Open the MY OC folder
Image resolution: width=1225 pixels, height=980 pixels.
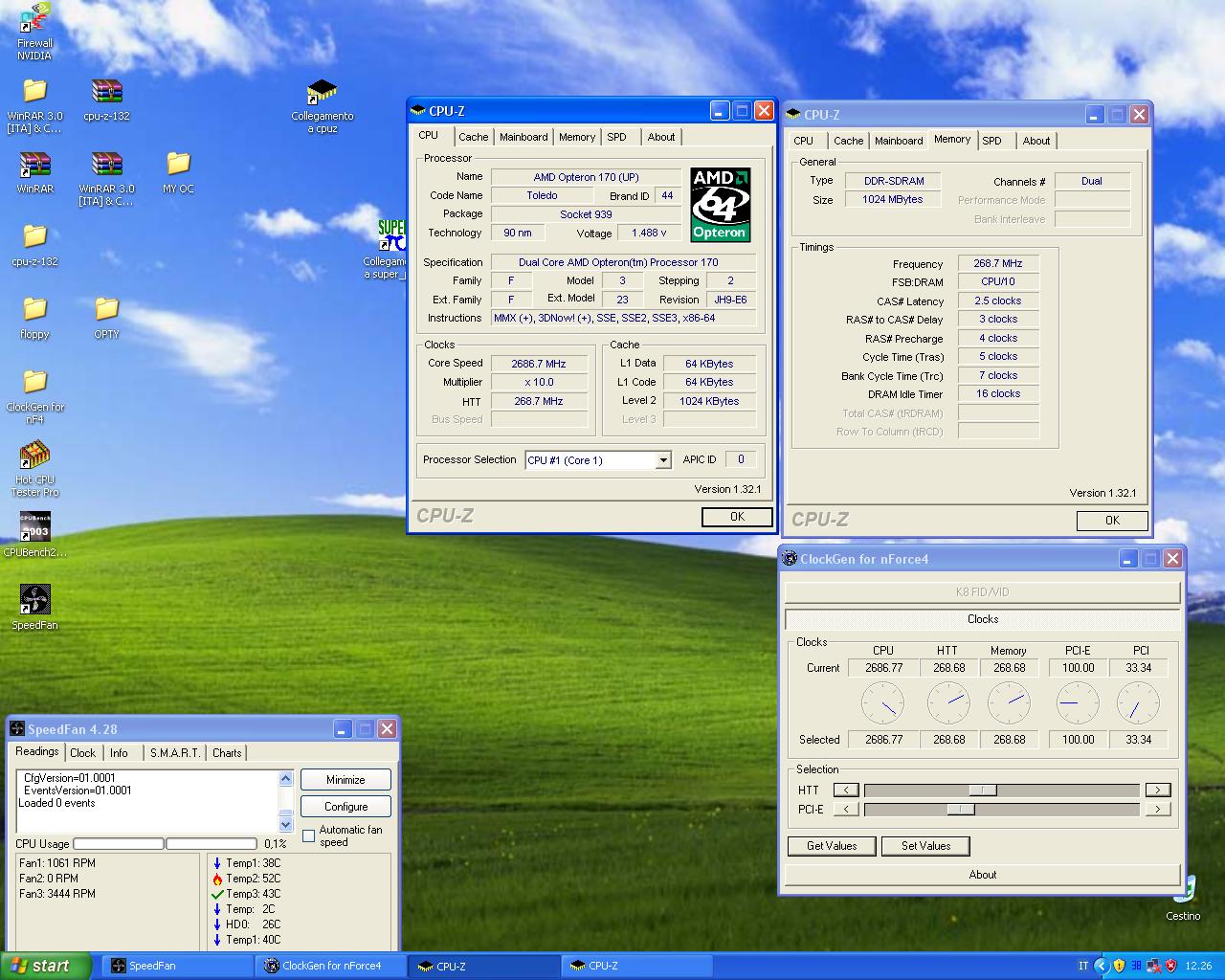(x=178, y=165)
